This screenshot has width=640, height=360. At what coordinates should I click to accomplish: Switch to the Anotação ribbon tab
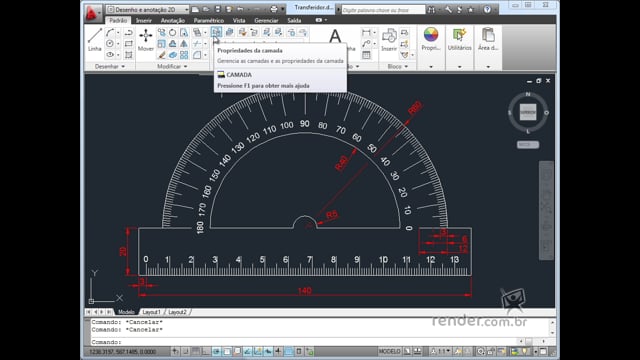(173, 20)
